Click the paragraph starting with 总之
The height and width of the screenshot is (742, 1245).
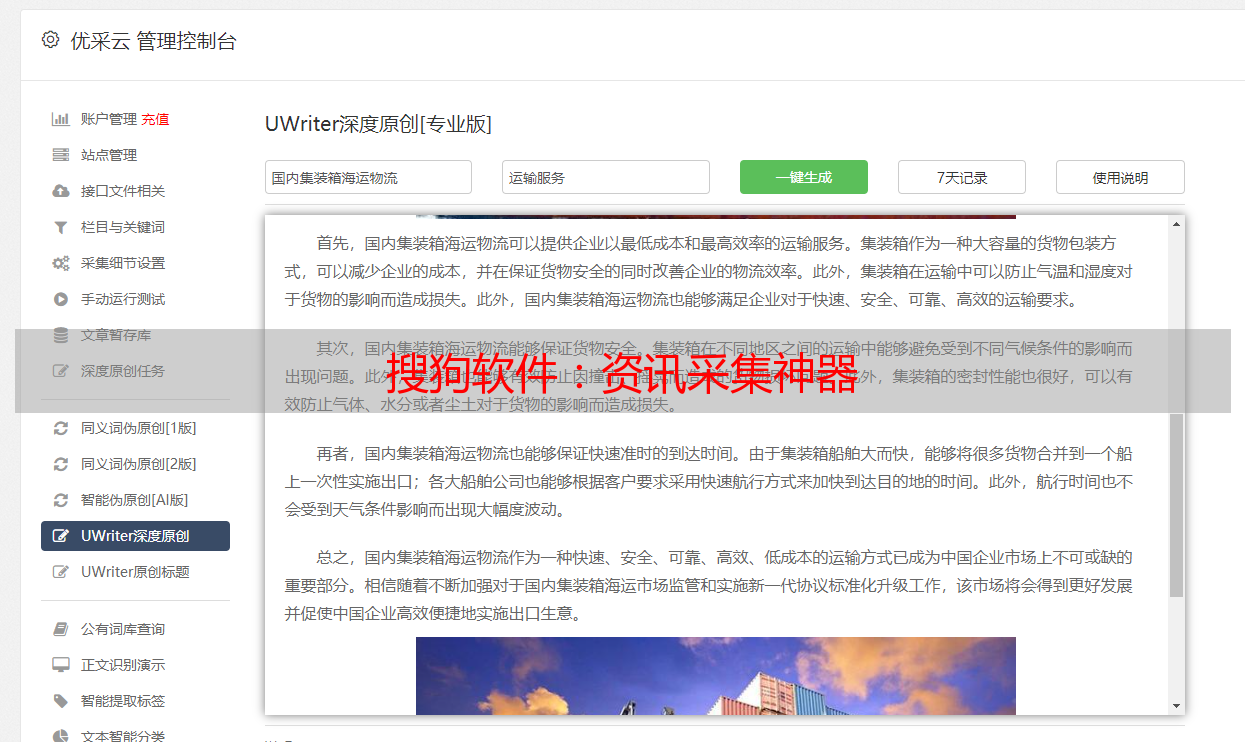(709, 585)
